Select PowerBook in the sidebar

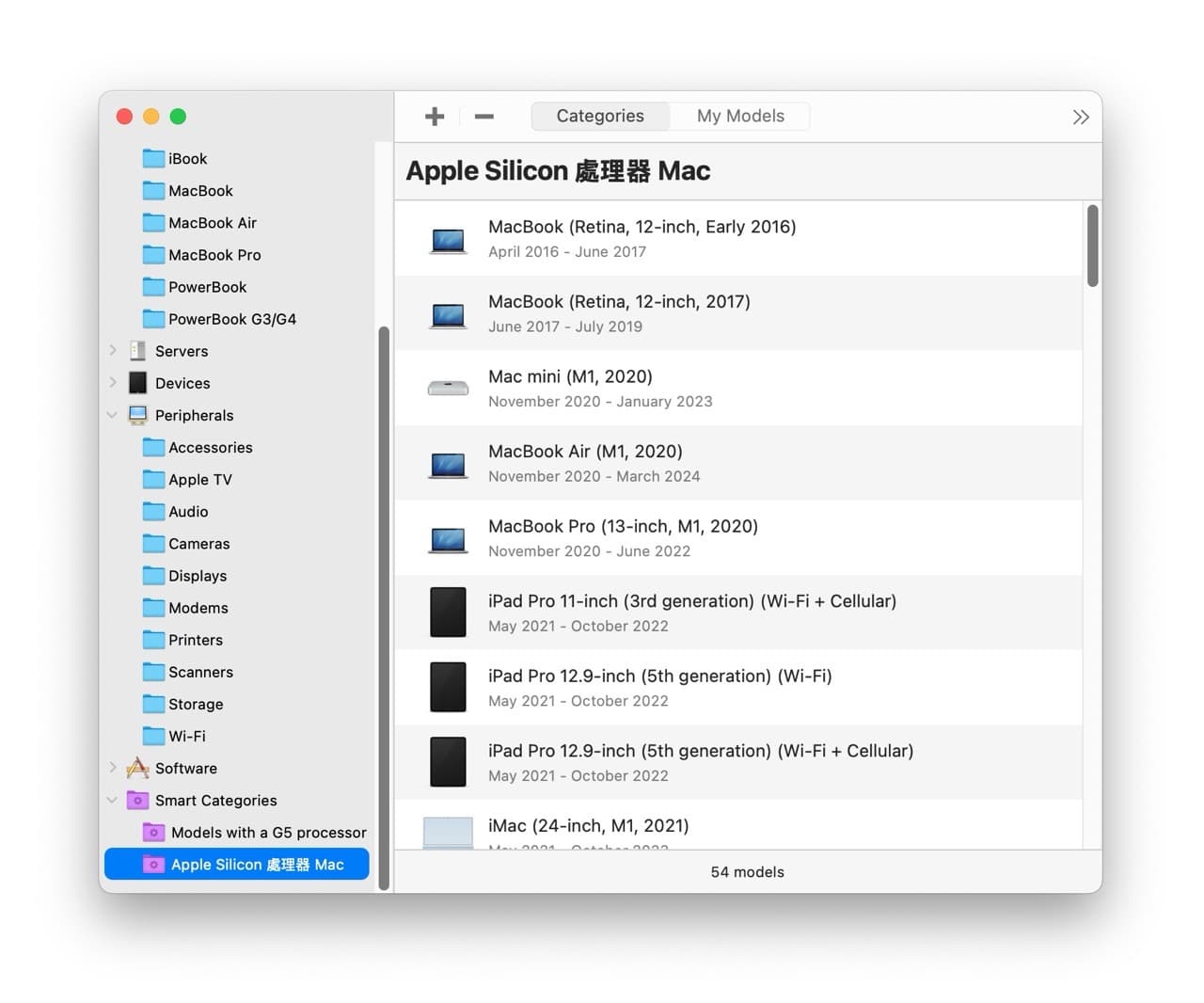point(207,286)
